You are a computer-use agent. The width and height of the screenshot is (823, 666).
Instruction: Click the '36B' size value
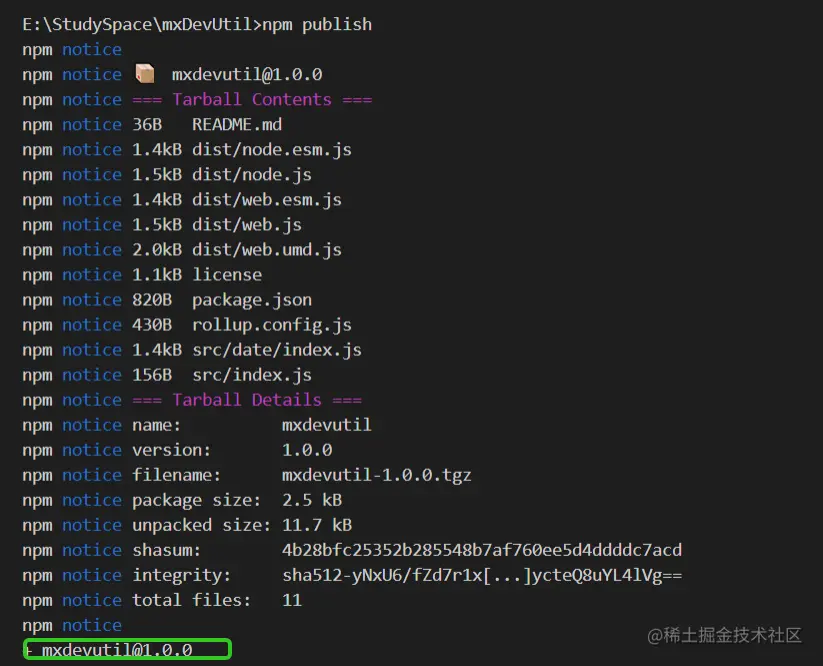[147, 125]
